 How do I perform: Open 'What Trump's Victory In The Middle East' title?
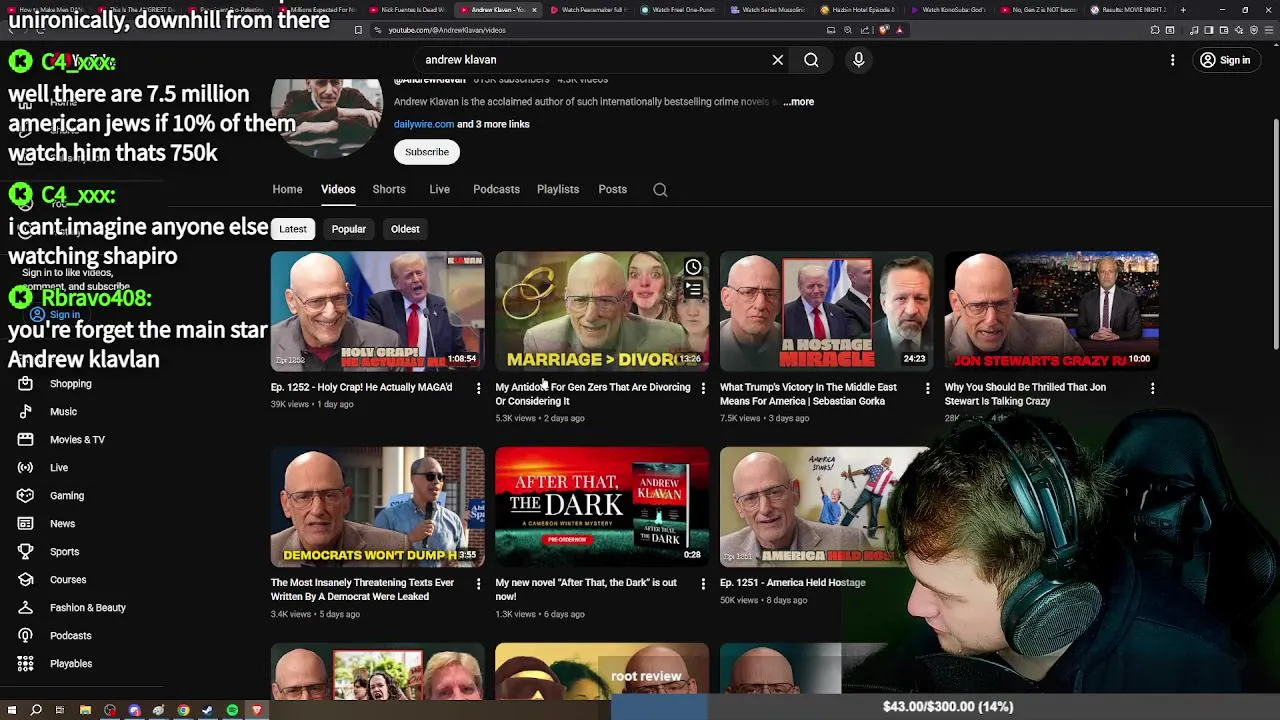(808, 394)
